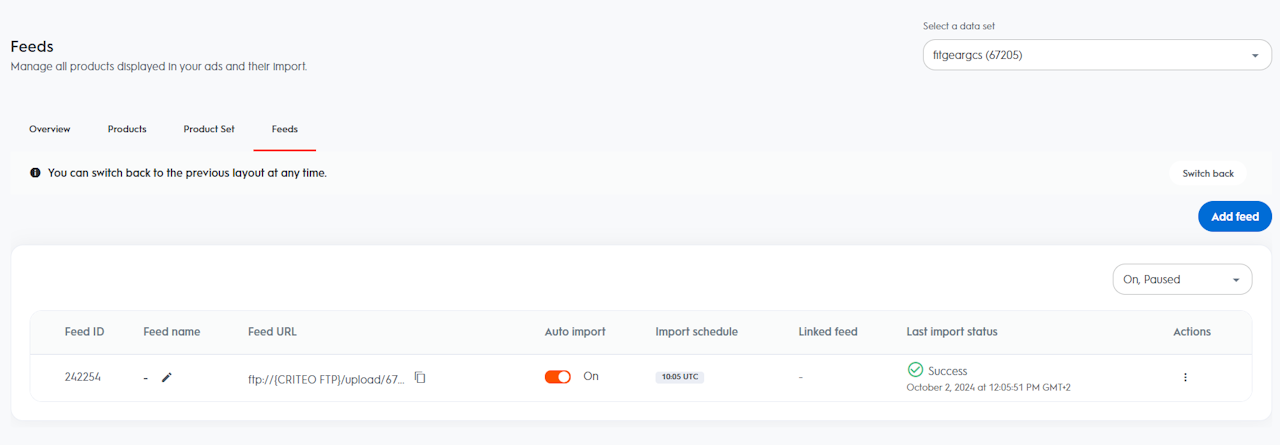Click the pencil icon to edit feed name

[x=167, y=377]
